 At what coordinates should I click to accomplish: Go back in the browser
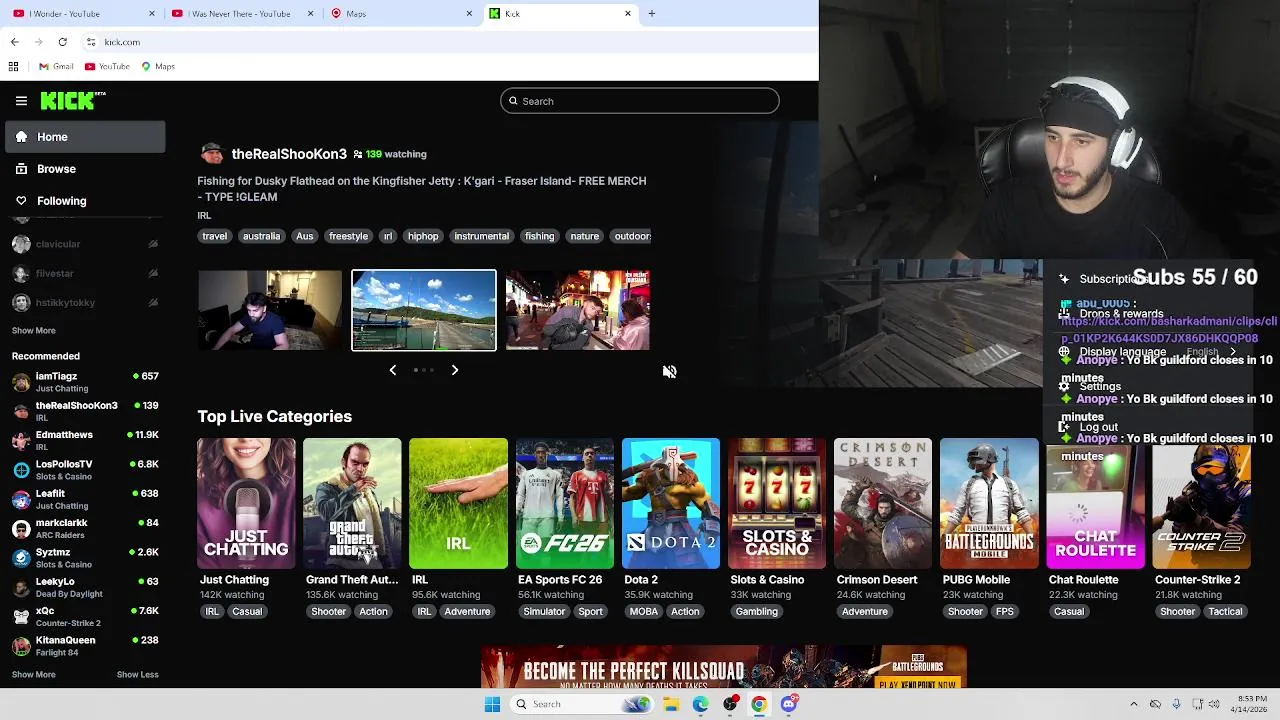pos(14,42)
